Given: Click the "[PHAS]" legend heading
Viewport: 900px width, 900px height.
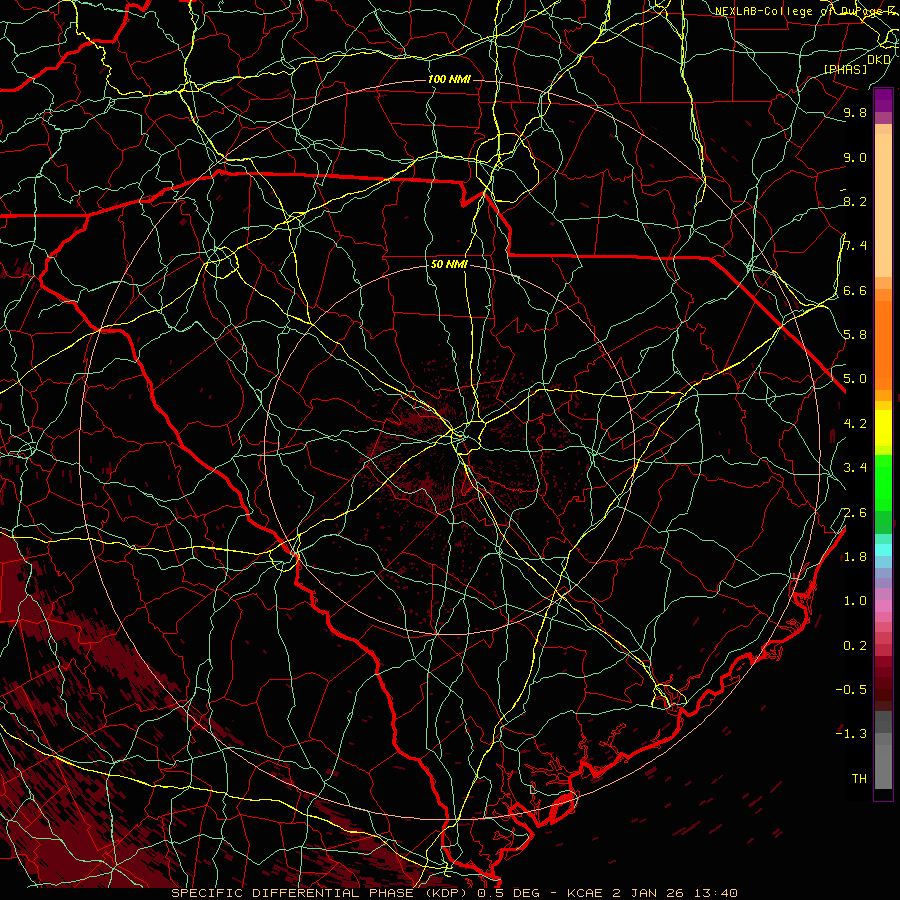Looking at the screenshot, I should 845,70.
